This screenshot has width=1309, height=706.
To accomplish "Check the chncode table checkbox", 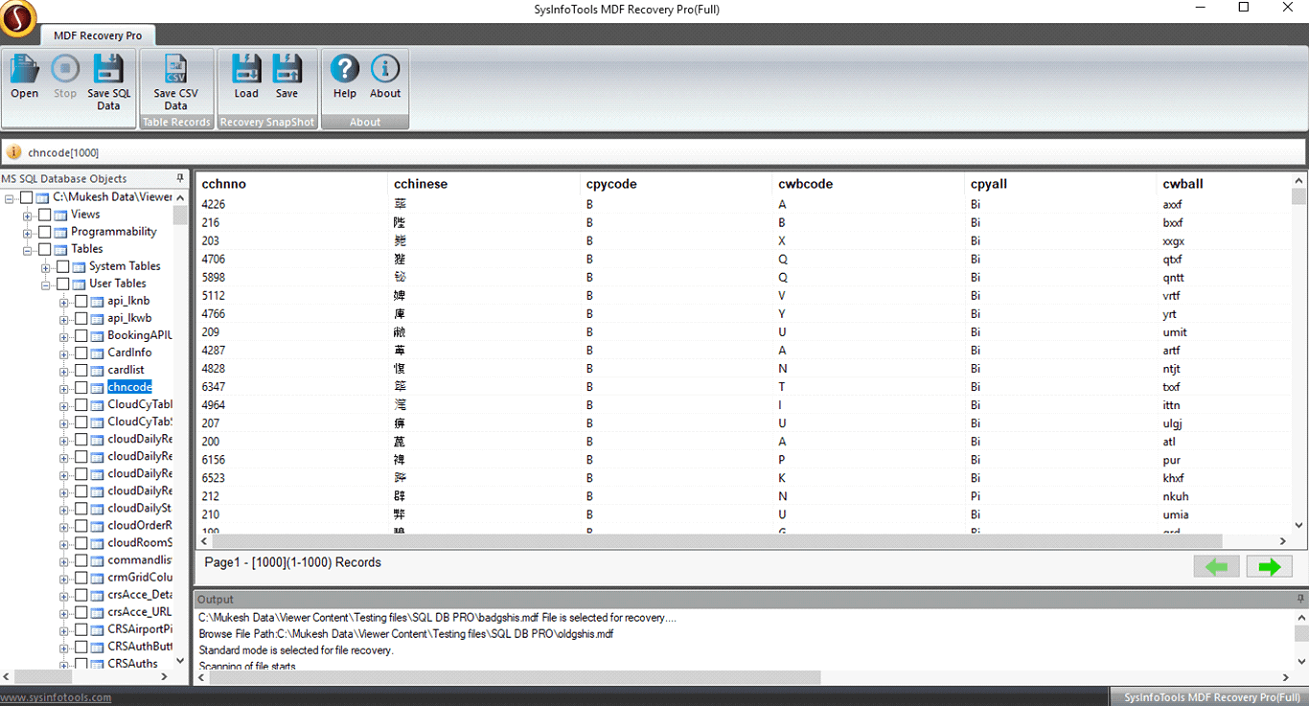I will click(81, 388).
